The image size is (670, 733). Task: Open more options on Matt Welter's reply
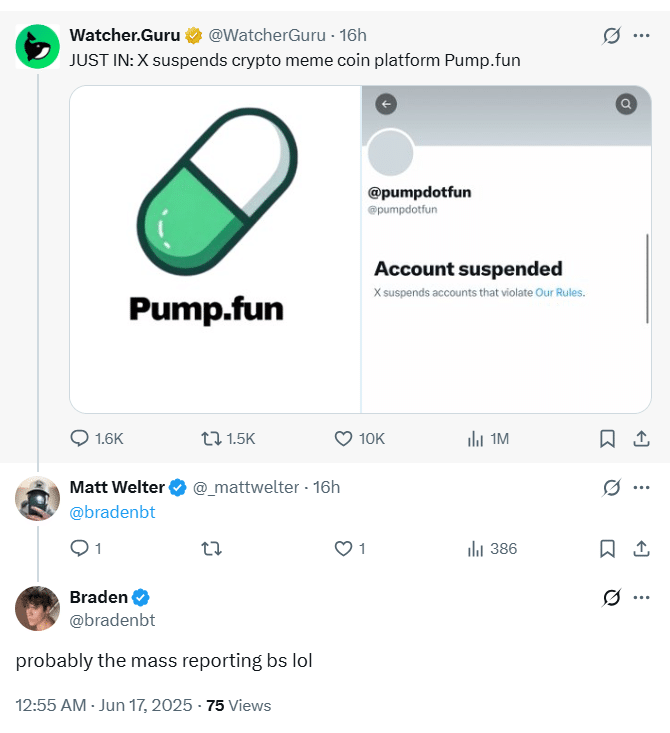coord(641,487)
